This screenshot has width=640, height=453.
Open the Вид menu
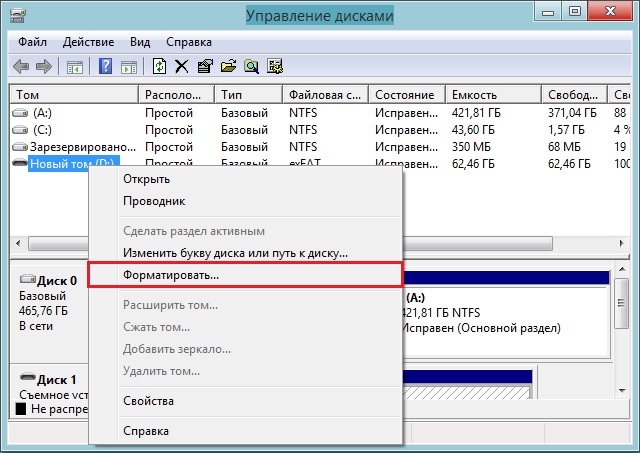point(141,42)
